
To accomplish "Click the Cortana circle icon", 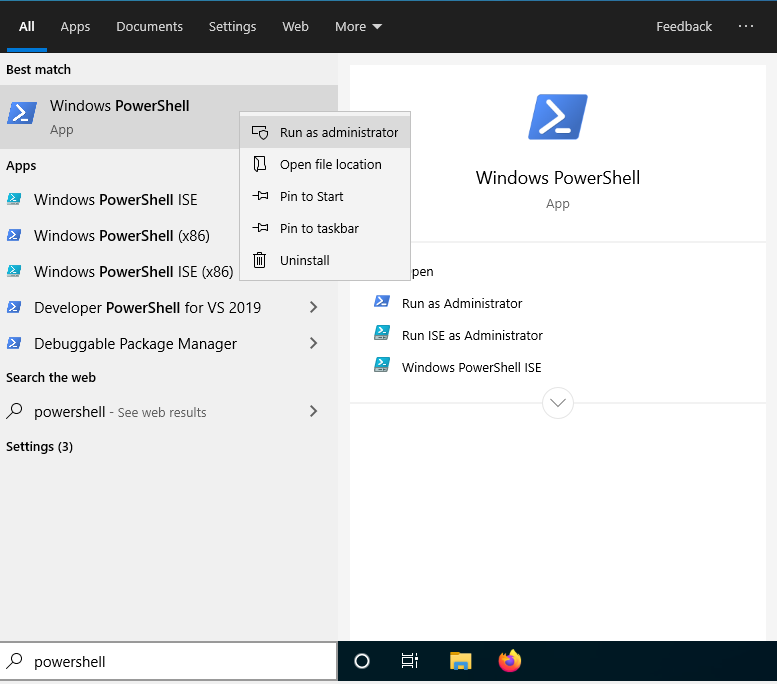I will point(362,661).
